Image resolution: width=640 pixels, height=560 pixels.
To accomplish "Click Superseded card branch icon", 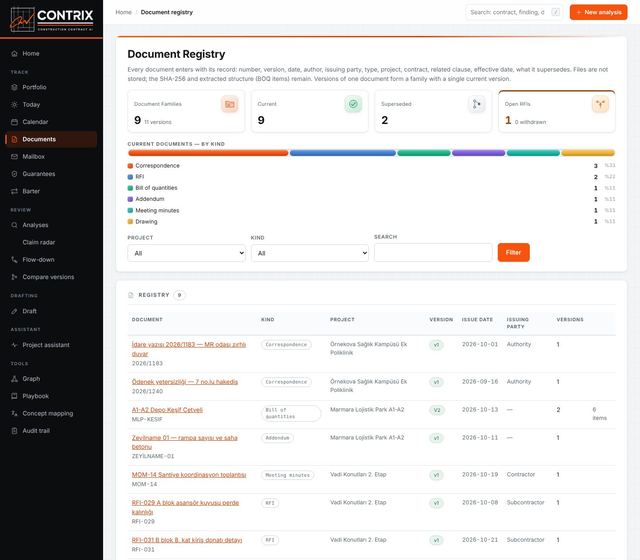I will point(476,104).
